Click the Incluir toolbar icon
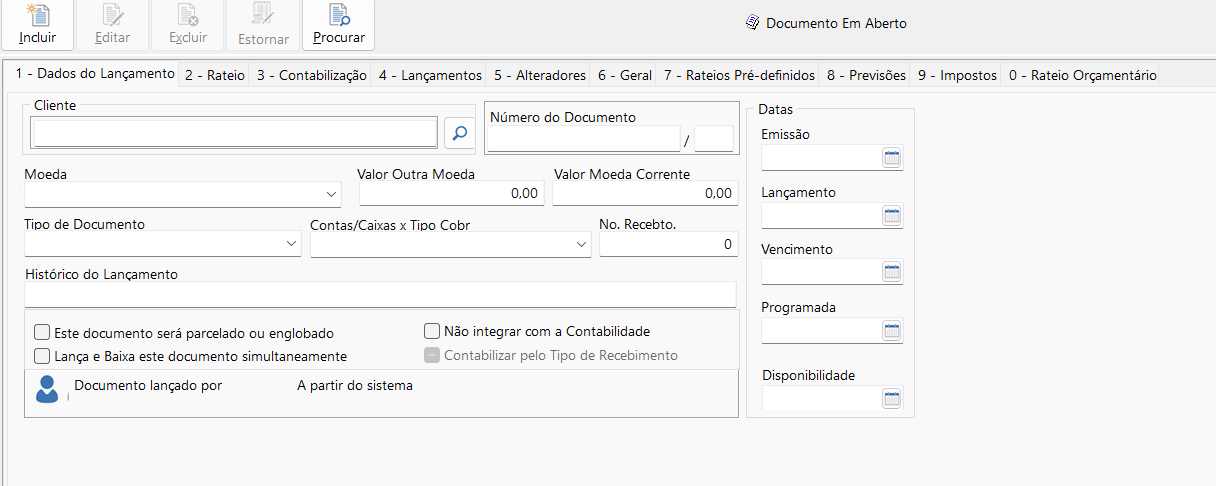Viewport: 1216px width, 486px height. (38, 17)
